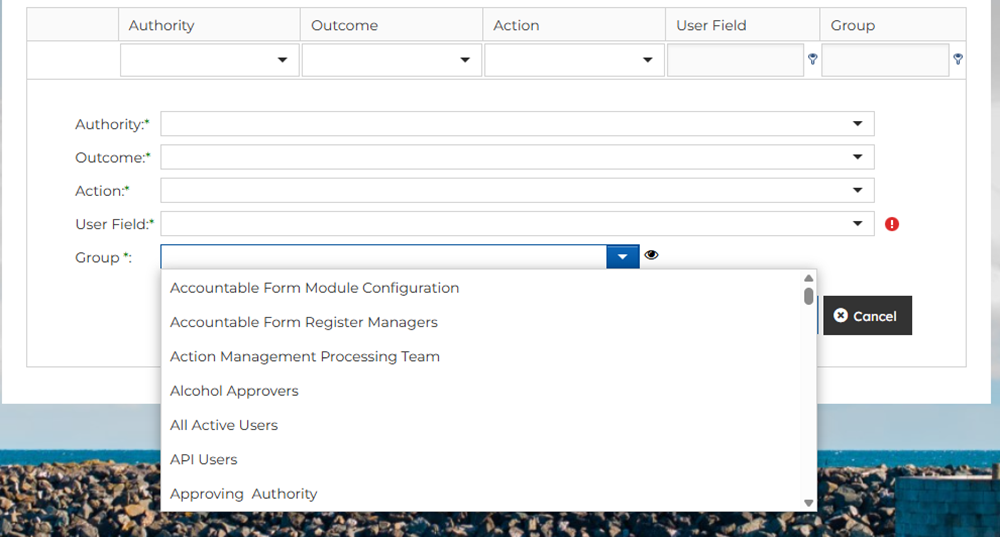Viewport: 1000px width, 537px height.
Task: Choose Alcohol Approvers from the group list
Action: pos(234,391)
